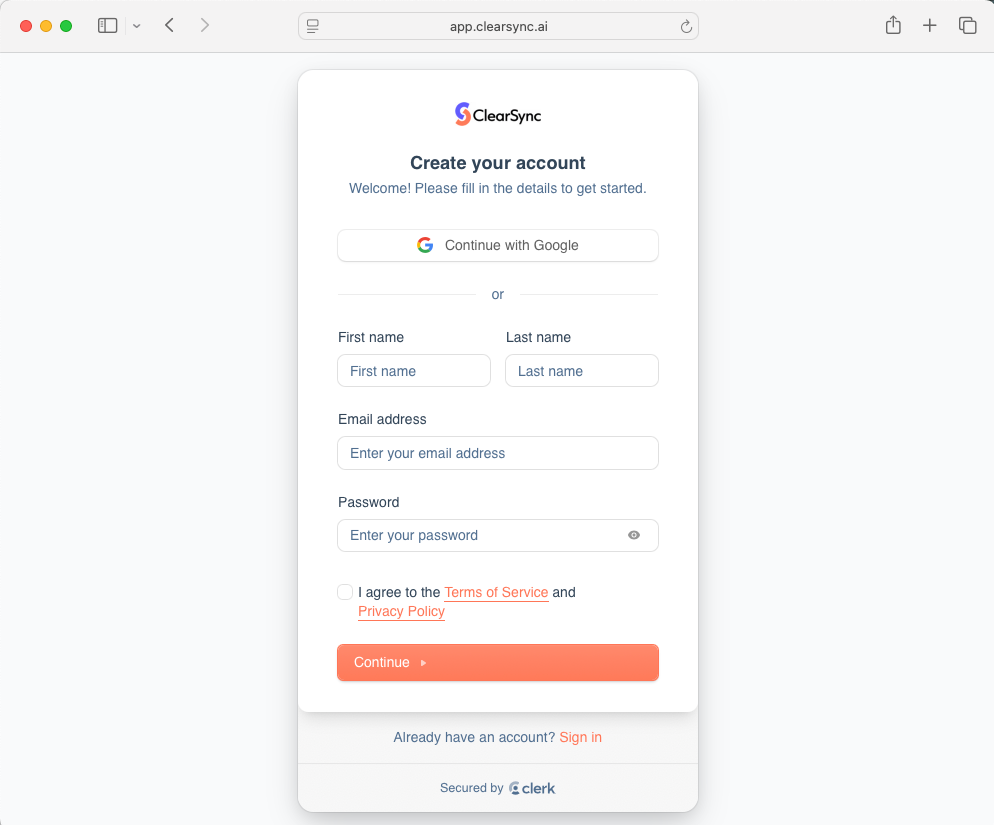The height and width of the screenshot is (825, 994).
Task: Click the ClearSync logo icon
Action: pos(462,115)
